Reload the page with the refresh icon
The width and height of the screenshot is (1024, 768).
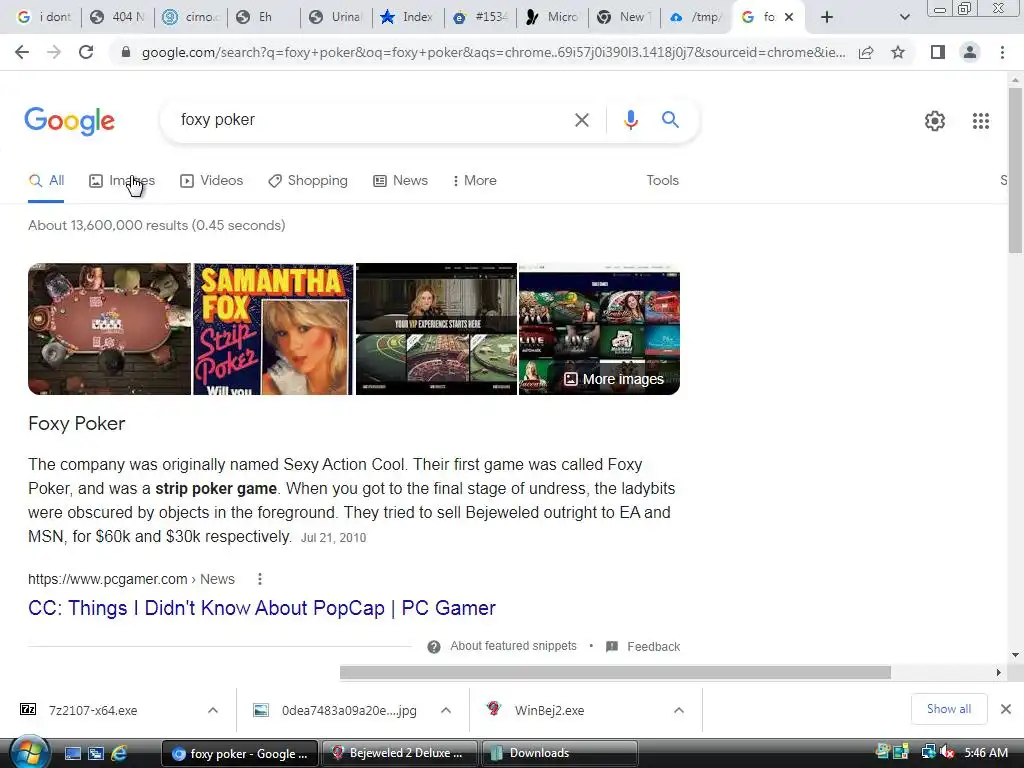[86, 52]
